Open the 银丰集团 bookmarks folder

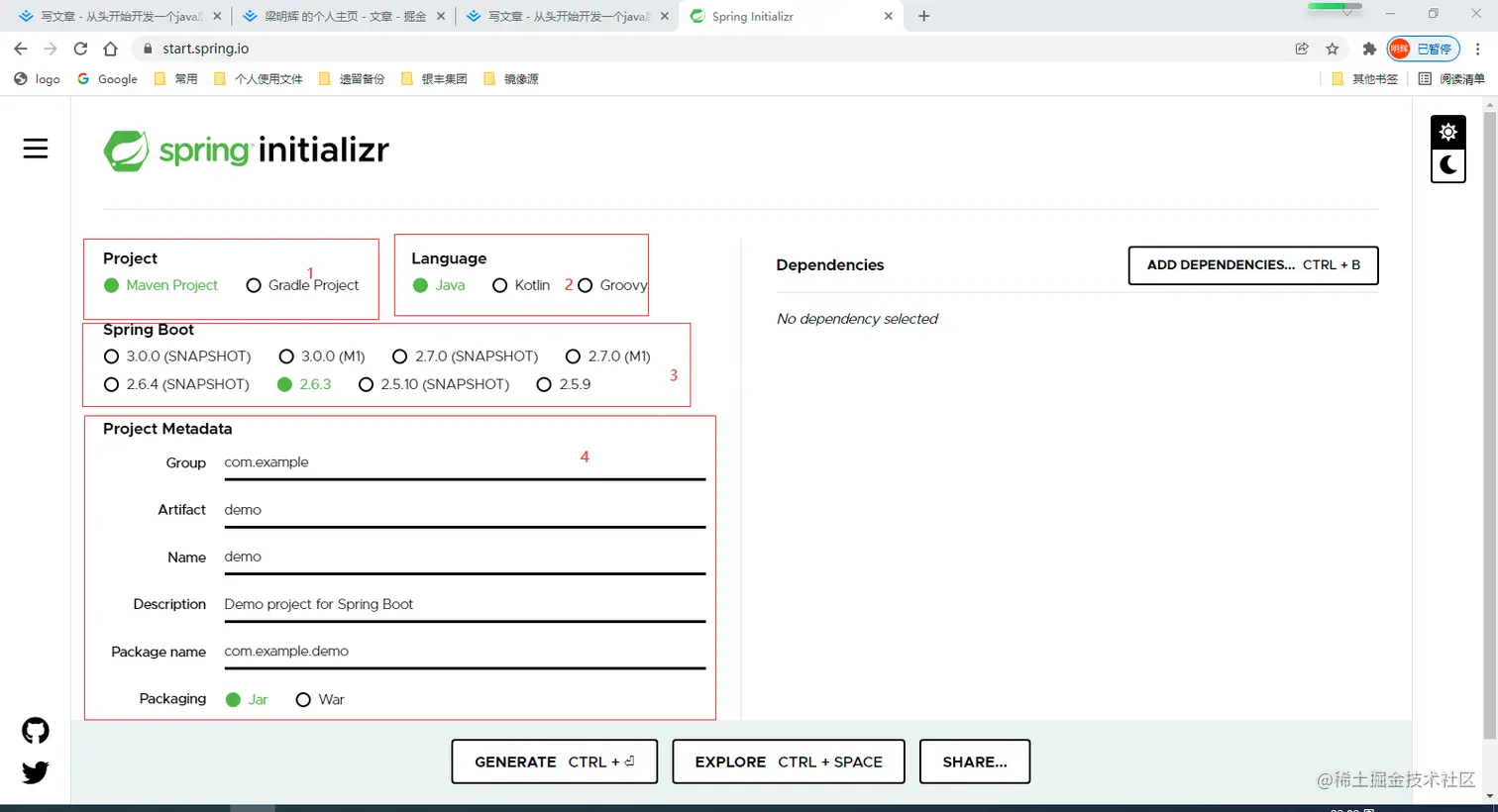tap(434, 79)
